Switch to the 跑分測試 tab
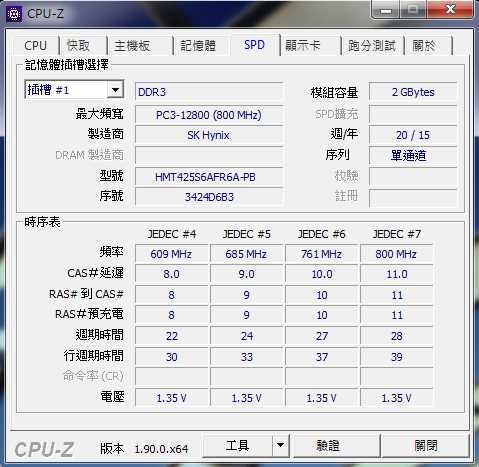The width and height of the screenshot is (479, 467). (372, 45)
